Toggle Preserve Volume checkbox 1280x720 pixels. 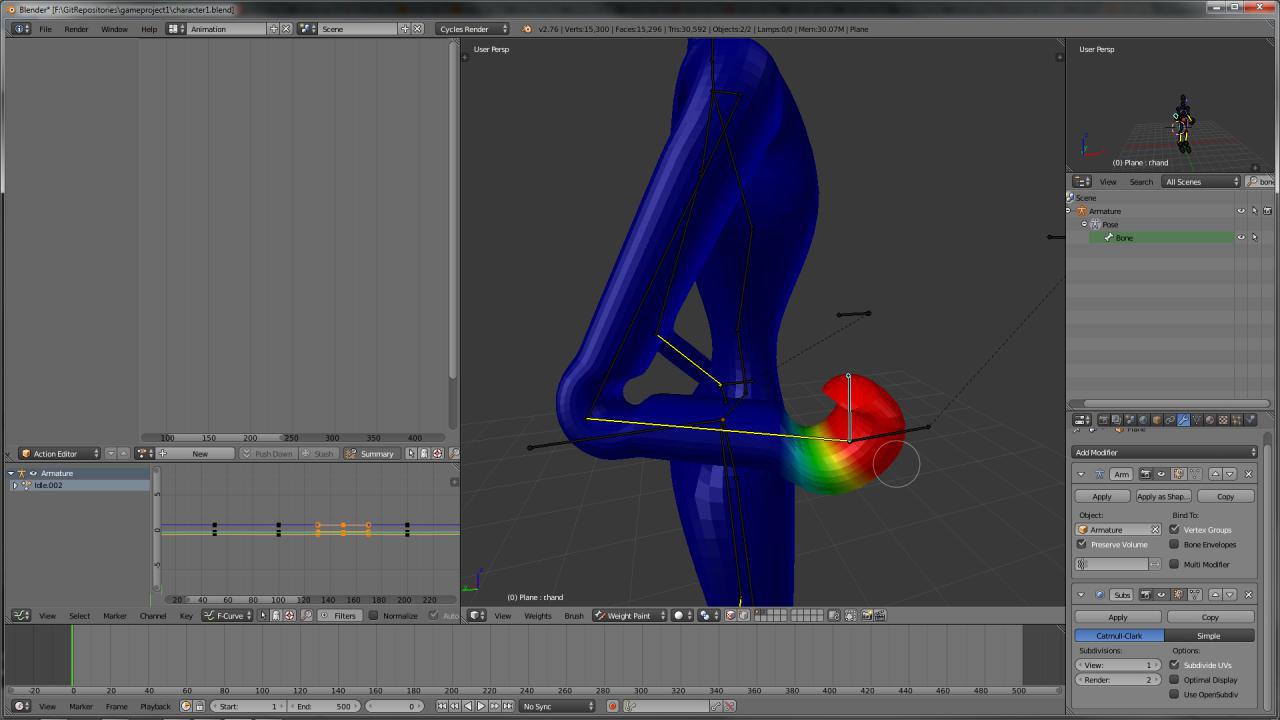[1082, 544]
